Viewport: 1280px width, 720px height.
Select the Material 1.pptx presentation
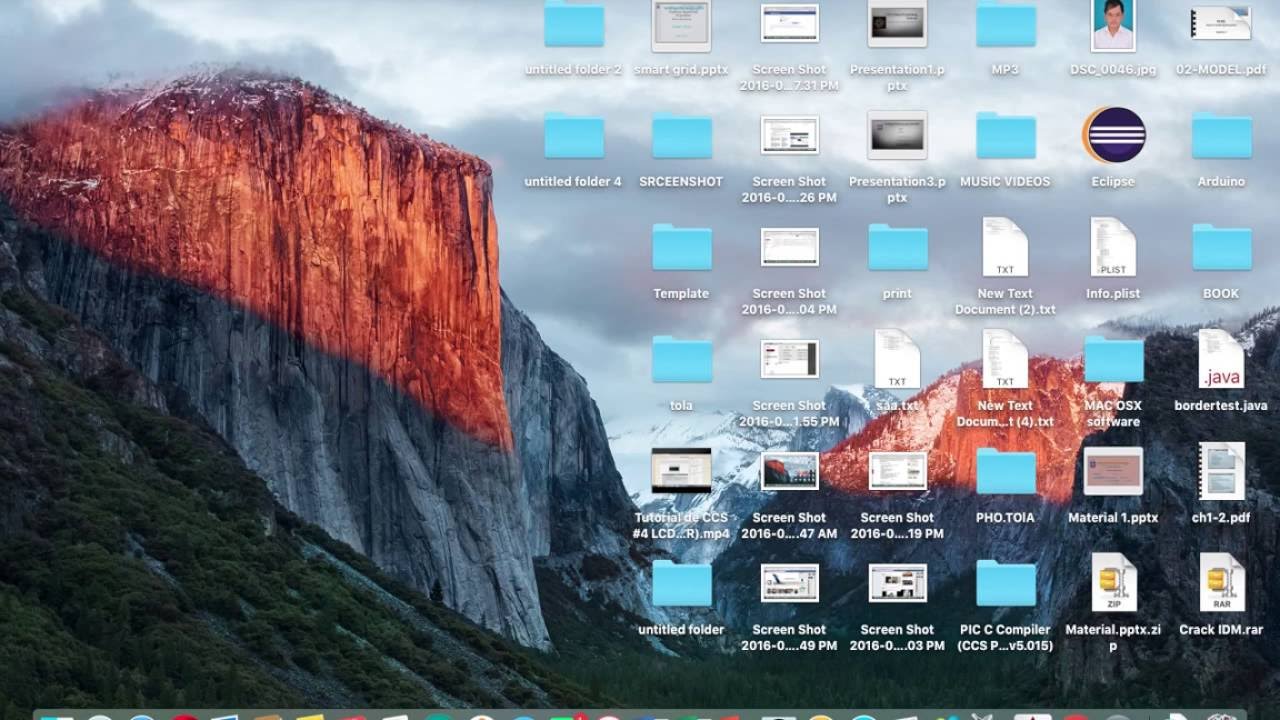pos(1113,471)
